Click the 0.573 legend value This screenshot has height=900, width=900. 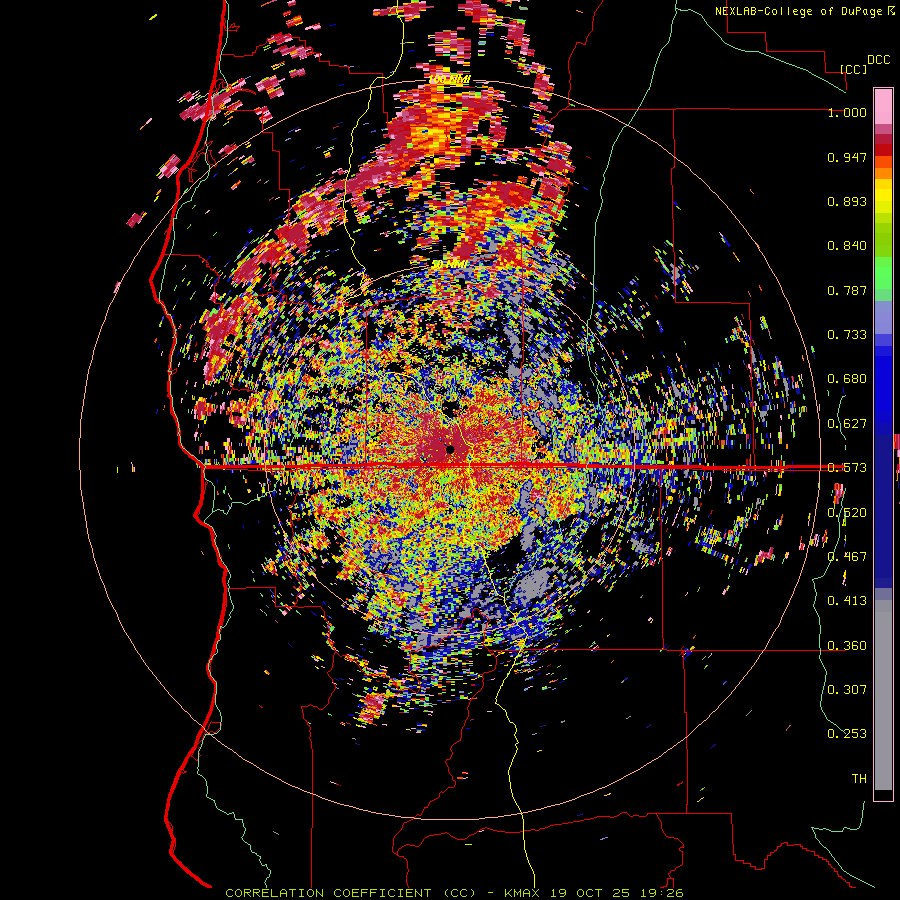[x=847, y=468]
